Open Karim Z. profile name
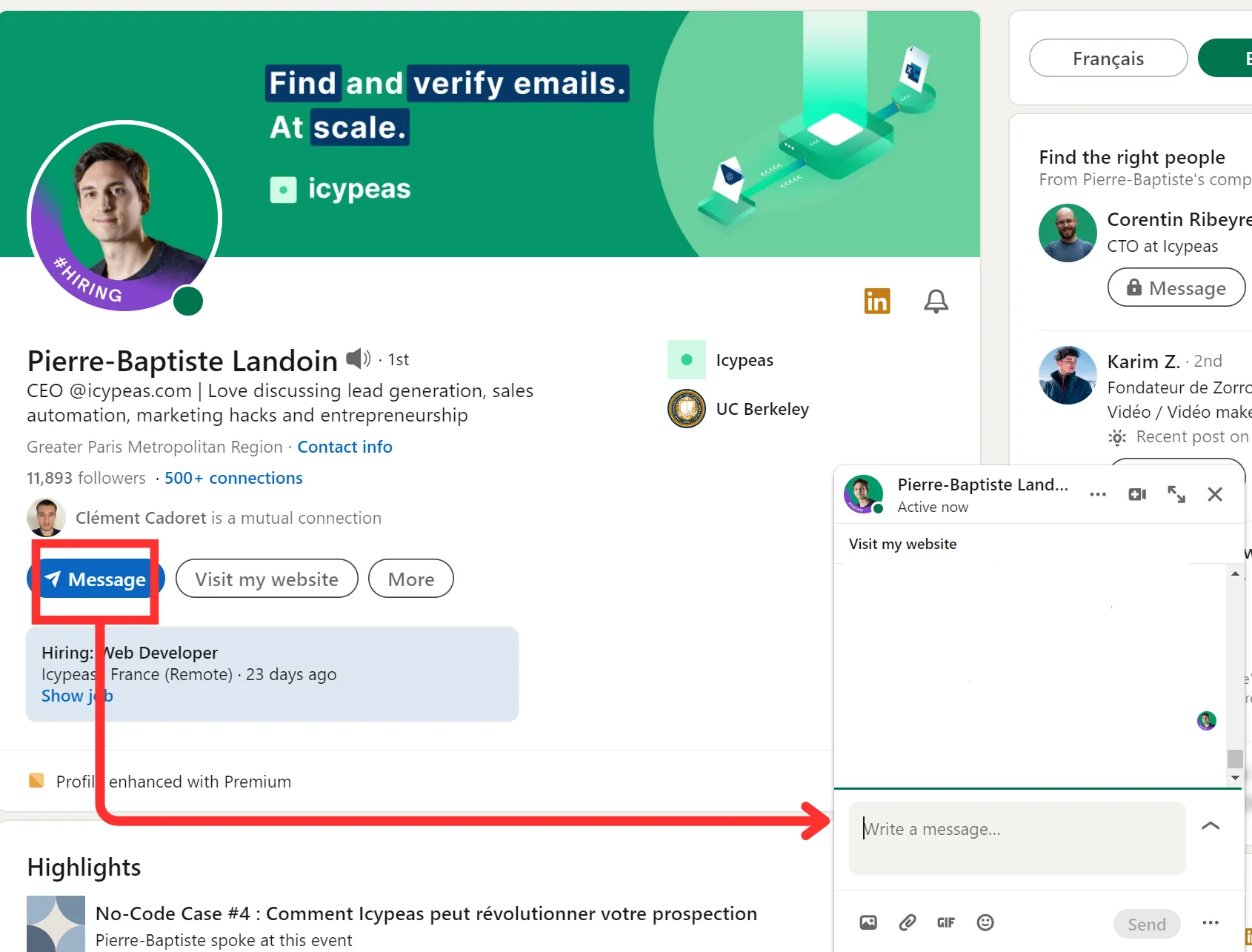 tap(1143, 361)
